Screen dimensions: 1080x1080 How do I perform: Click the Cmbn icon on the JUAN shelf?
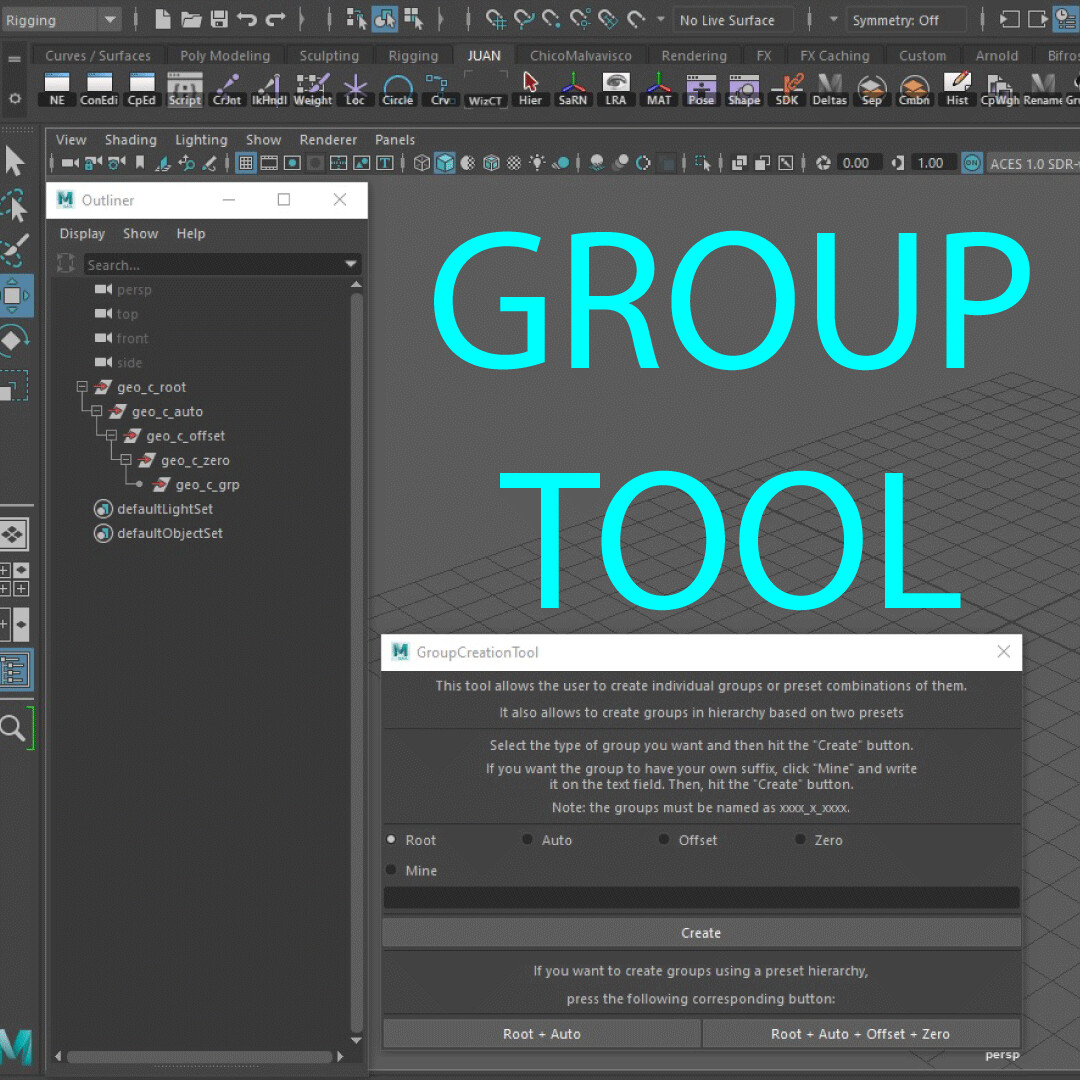click(914, 90)
